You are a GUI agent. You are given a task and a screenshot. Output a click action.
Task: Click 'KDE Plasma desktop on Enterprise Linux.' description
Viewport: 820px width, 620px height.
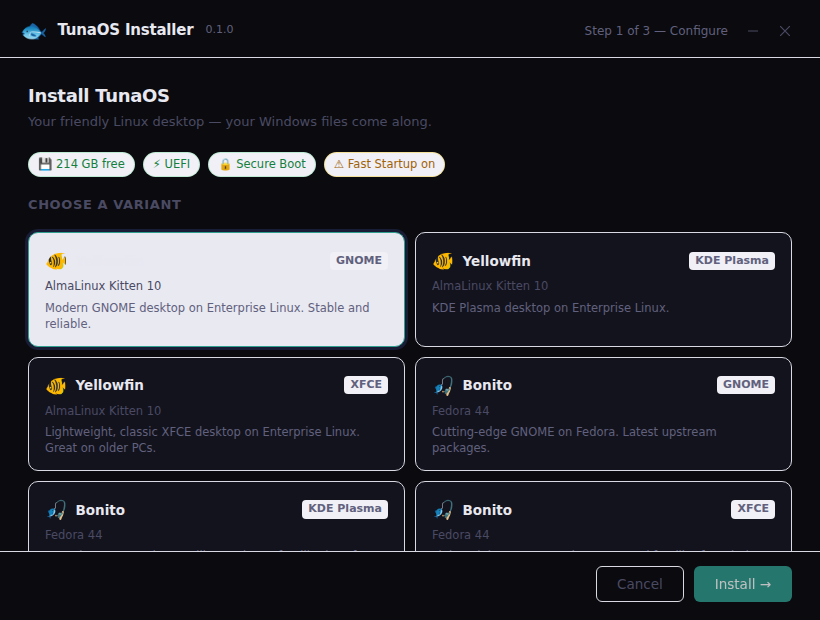point(550,308)
